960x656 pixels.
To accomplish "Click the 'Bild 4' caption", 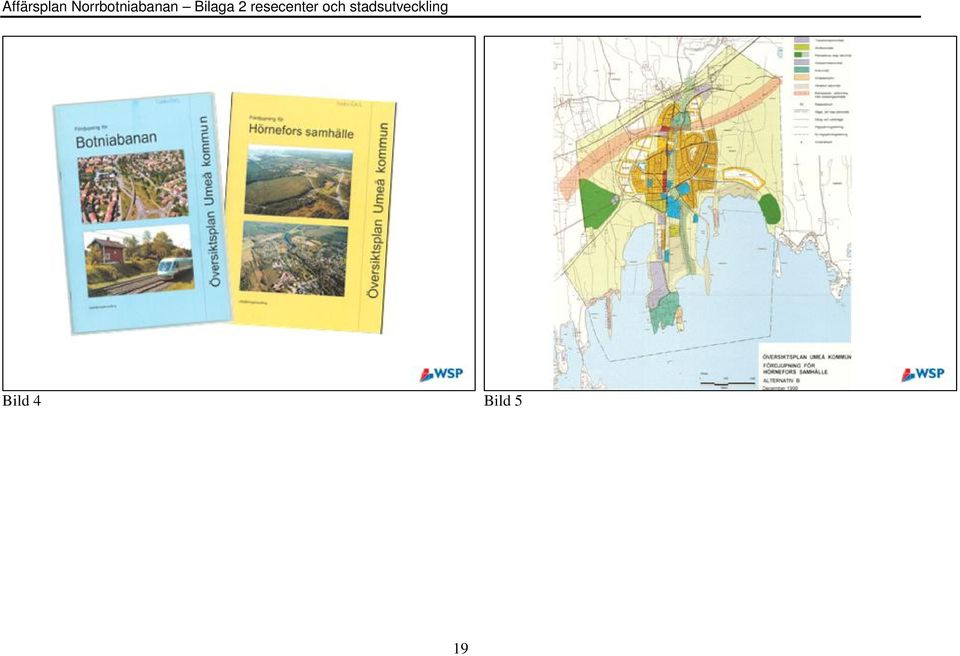I will [x=21, y=401].
